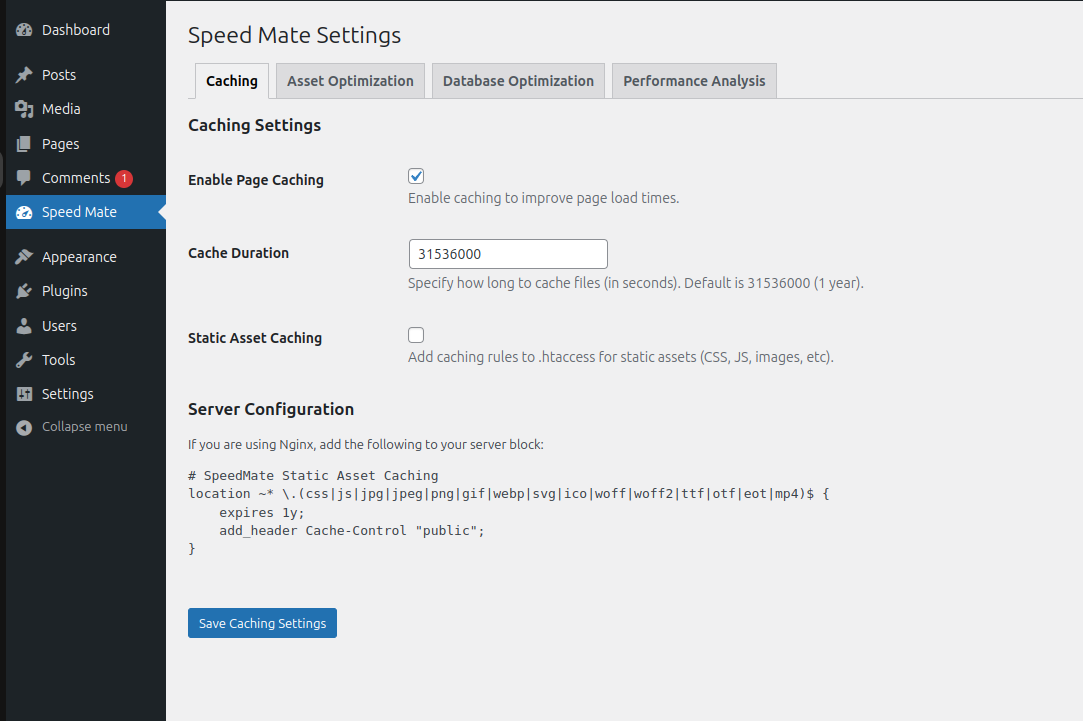Image resolution: width=1083 pixels, height=721 pixels.
Task: Open the Database Optimization tab
Action: (518, 81)
